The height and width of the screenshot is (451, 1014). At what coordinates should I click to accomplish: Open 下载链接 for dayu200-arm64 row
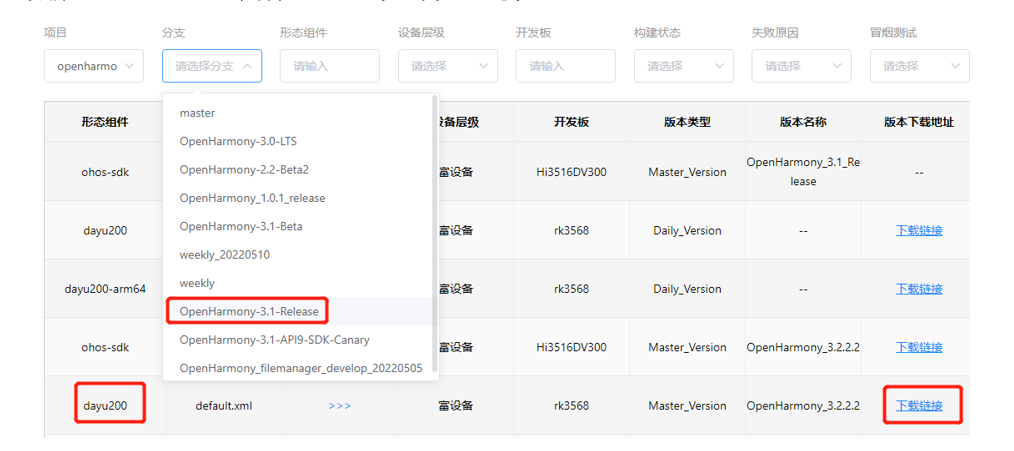point(919,289)
